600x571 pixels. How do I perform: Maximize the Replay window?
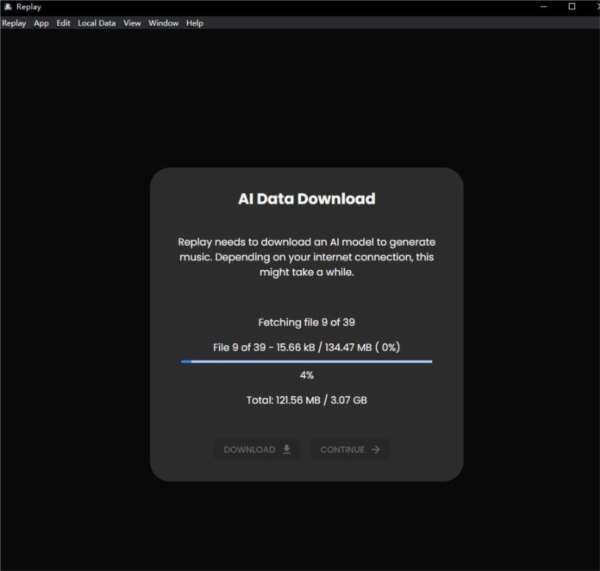(x=572, y=7)
